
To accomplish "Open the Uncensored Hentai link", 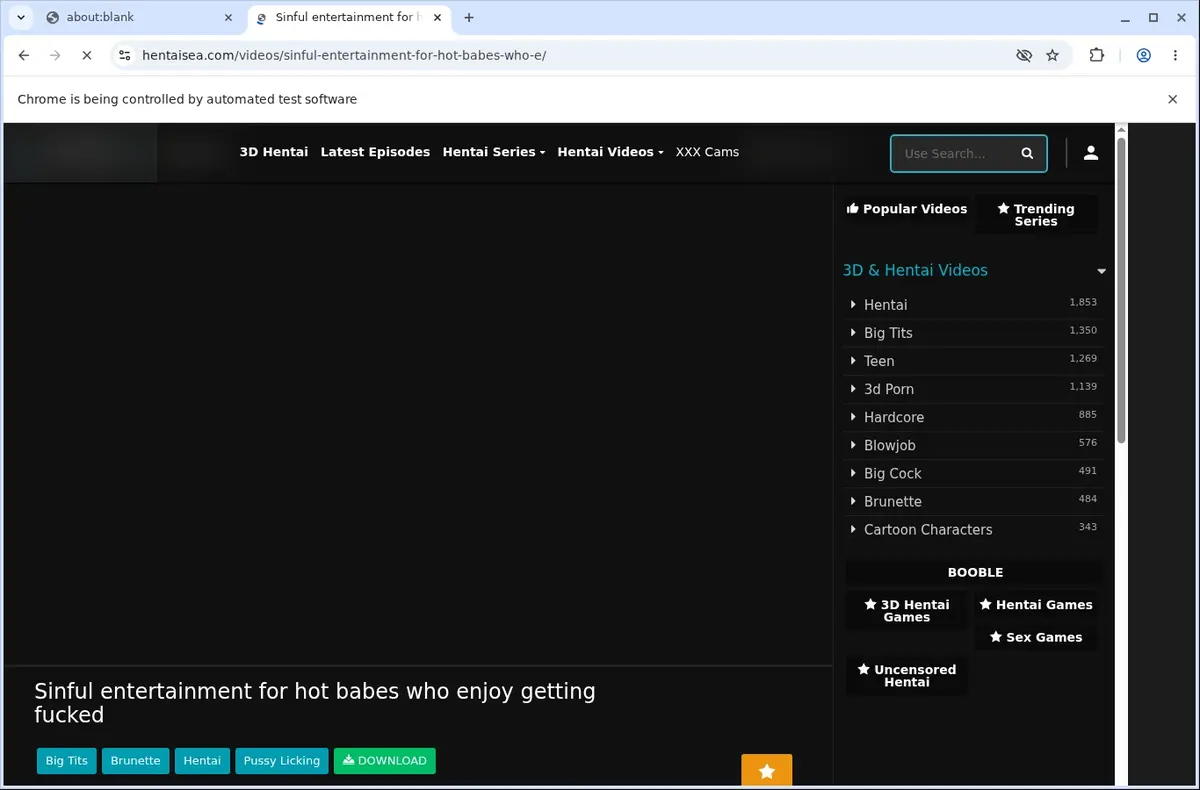I will [907, 676].
